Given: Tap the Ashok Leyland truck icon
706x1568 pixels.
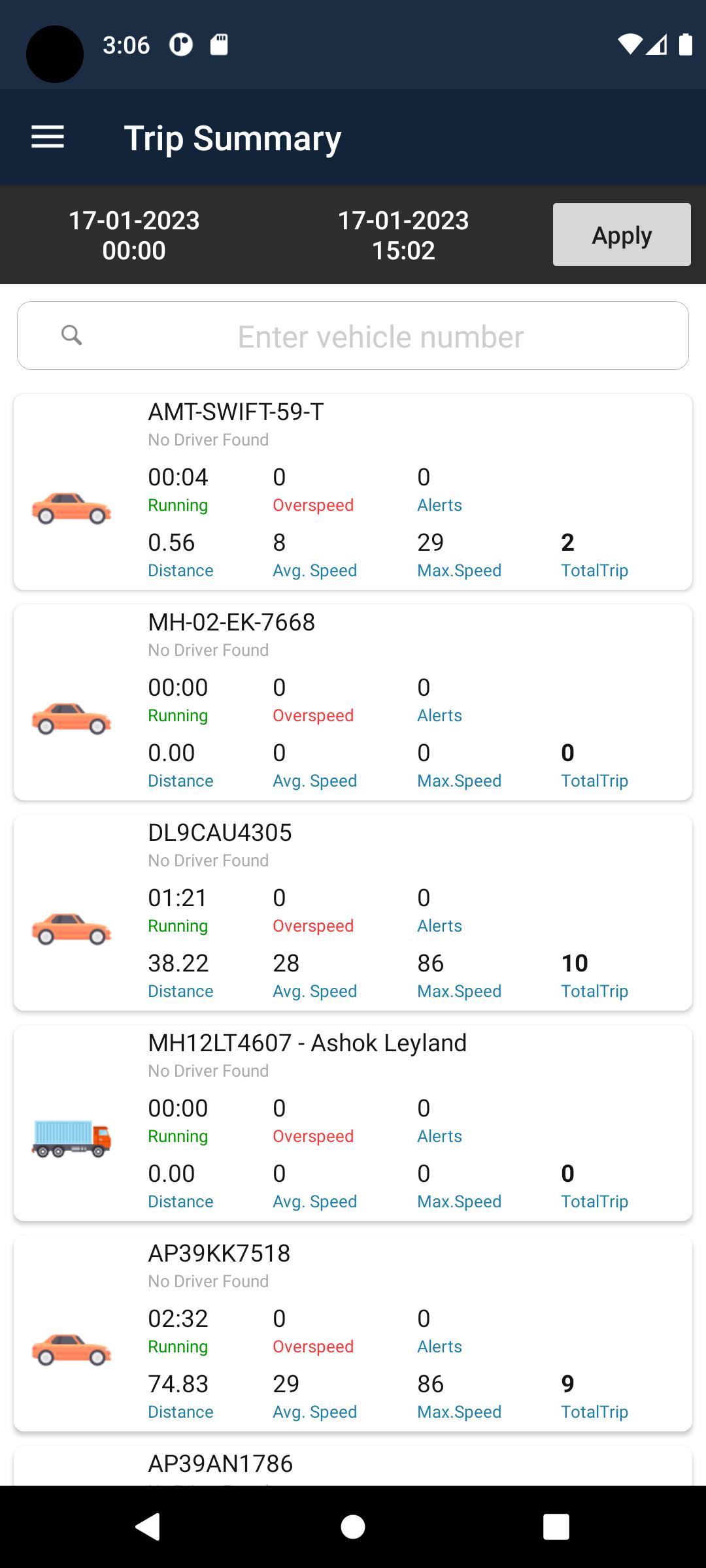Looking at the screenshot, I should pos(71,1138).
